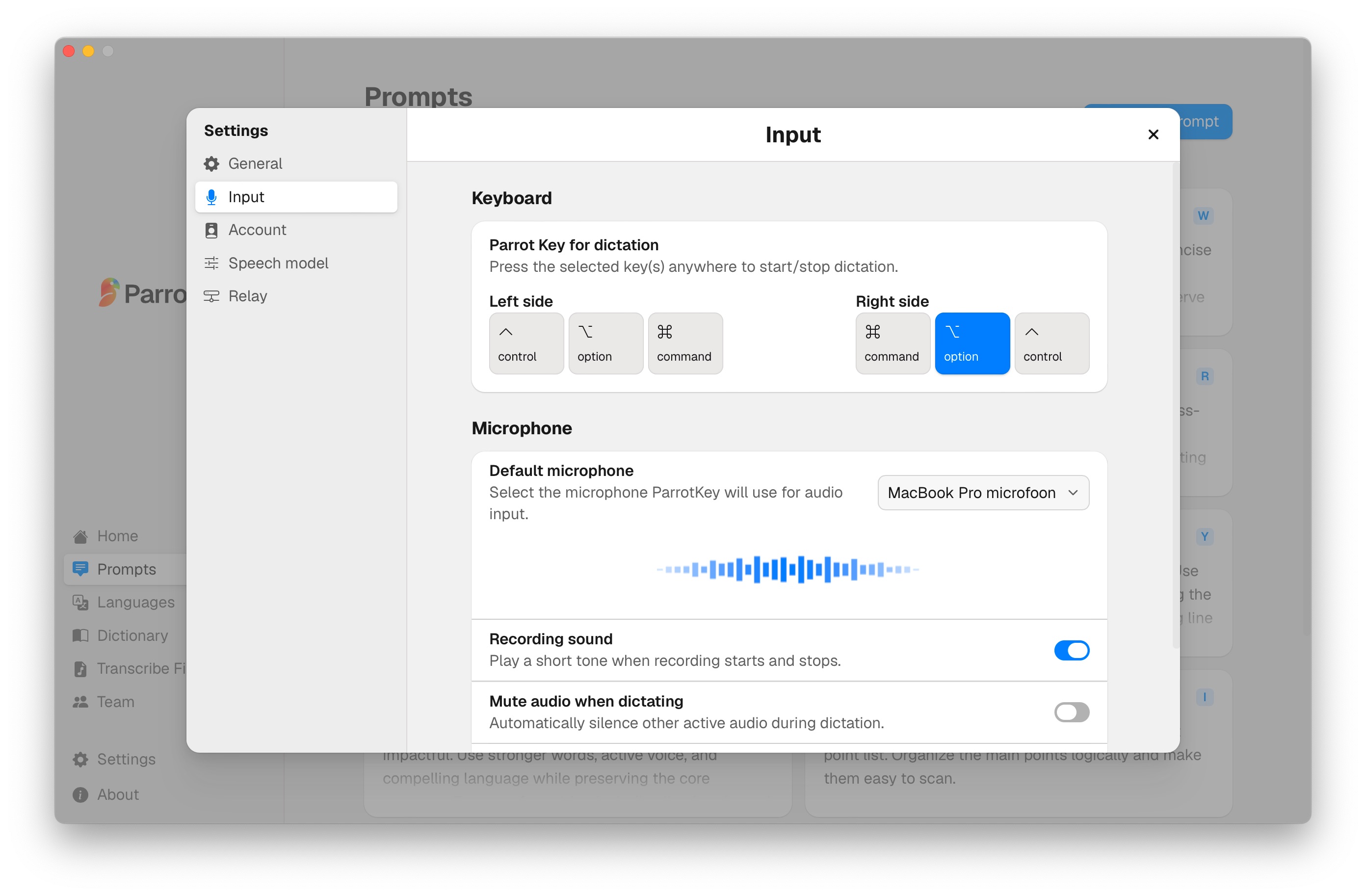Viewport: 1366px width, 896px height.
Task: Select left side control key
Action: [x=526, y=343]
